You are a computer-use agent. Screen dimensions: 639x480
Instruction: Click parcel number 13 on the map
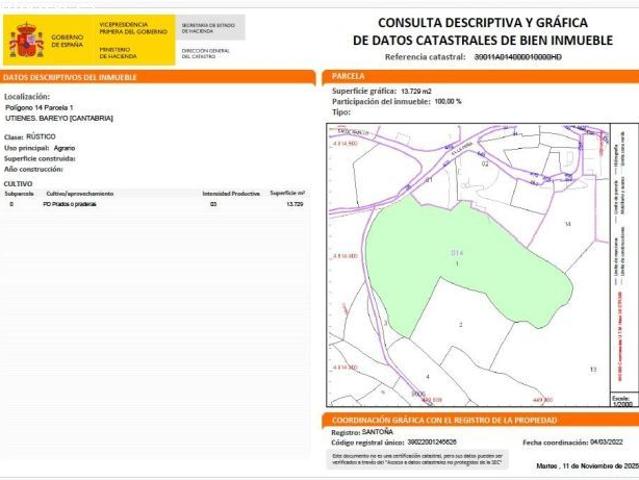pyautogui.click(x=592, y=369)
